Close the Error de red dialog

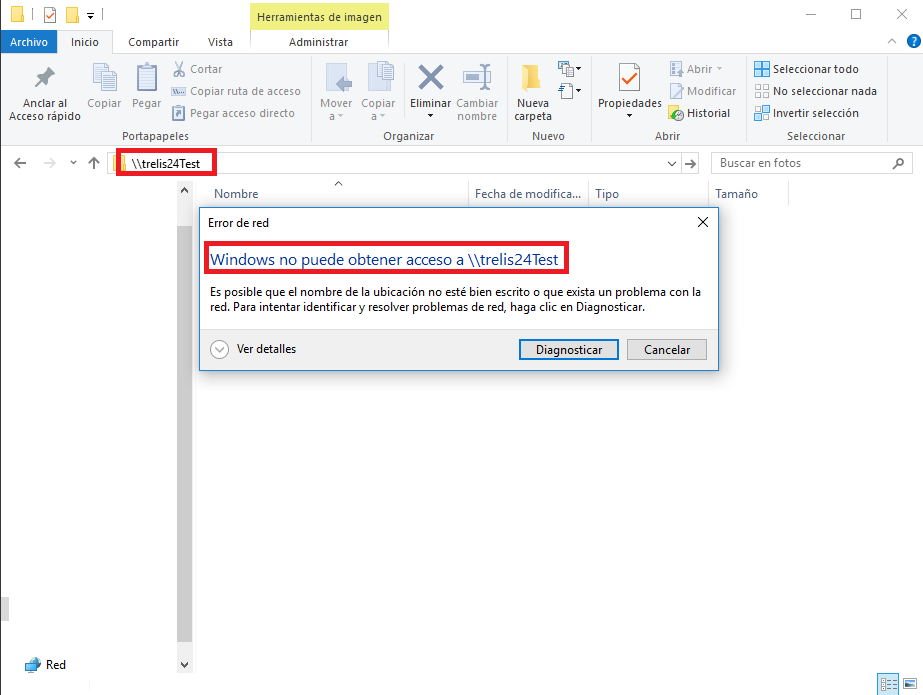pos(702,222)
